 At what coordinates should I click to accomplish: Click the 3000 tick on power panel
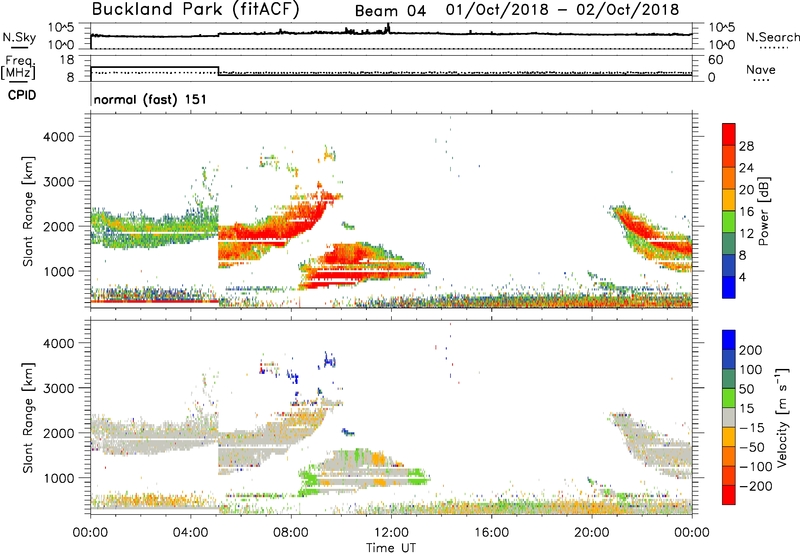click(59, 182)
